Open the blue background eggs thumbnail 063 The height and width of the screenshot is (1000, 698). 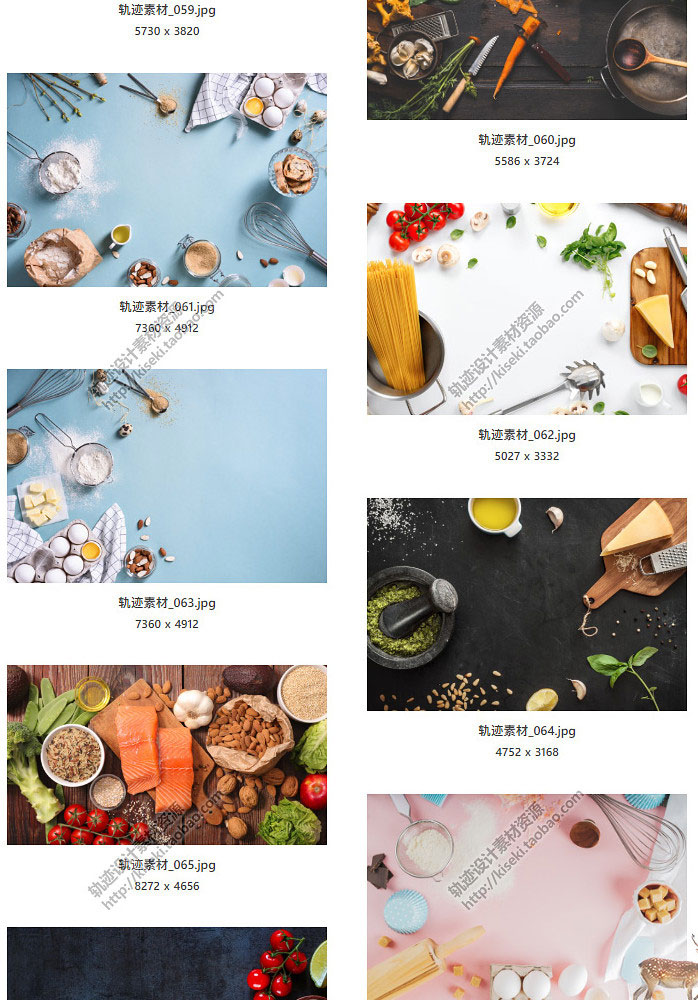[x=167, y=476]
